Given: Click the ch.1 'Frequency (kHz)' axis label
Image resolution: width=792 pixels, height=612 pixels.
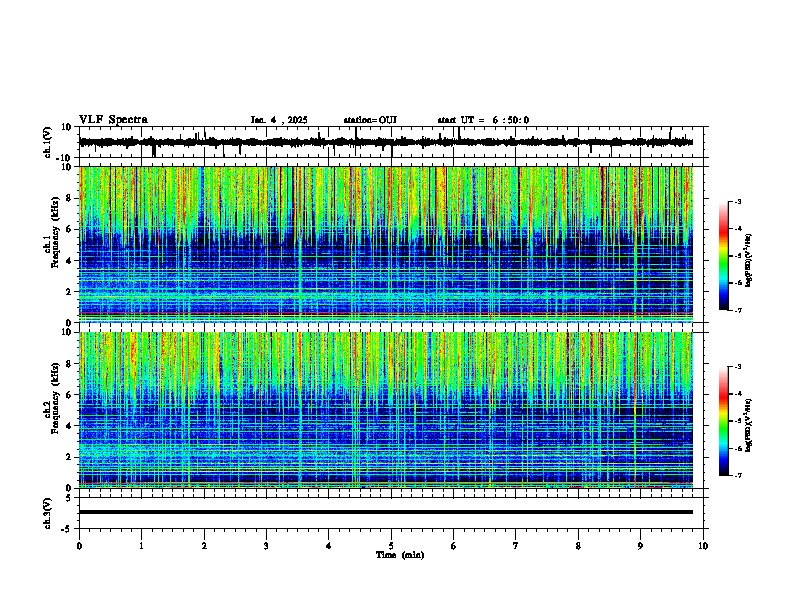Looking at the screenshot, I should (x=55, y=232).
